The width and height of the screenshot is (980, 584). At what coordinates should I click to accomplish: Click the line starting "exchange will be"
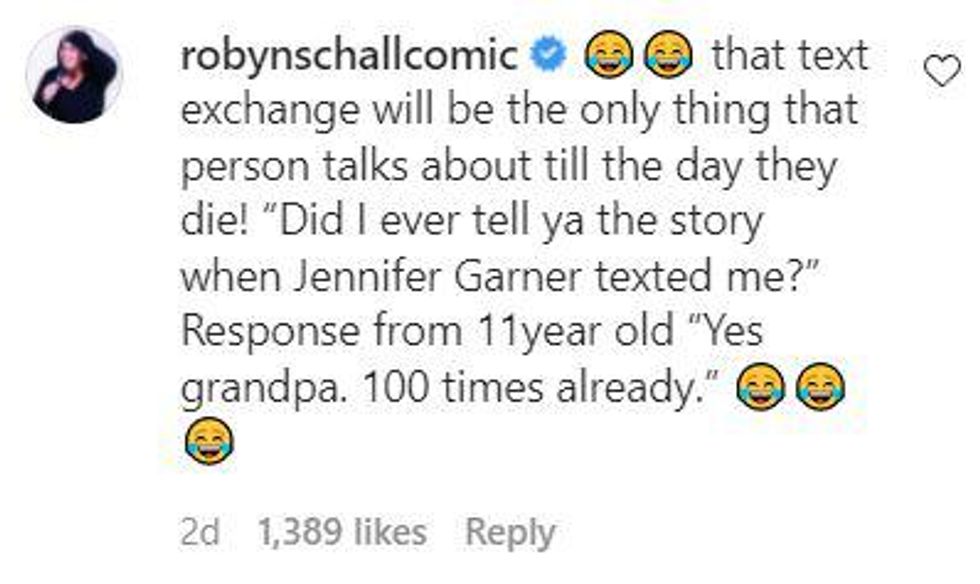[x=518, y=111]
